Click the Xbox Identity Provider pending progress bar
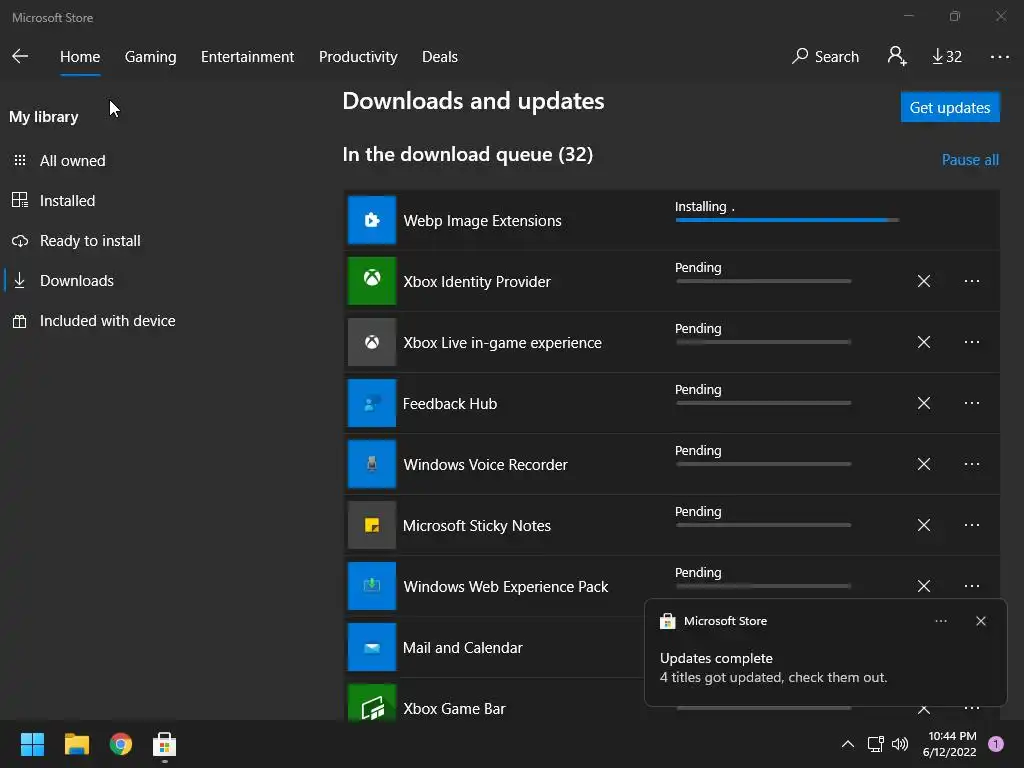 pyautogui.click(x=763, y=281)
